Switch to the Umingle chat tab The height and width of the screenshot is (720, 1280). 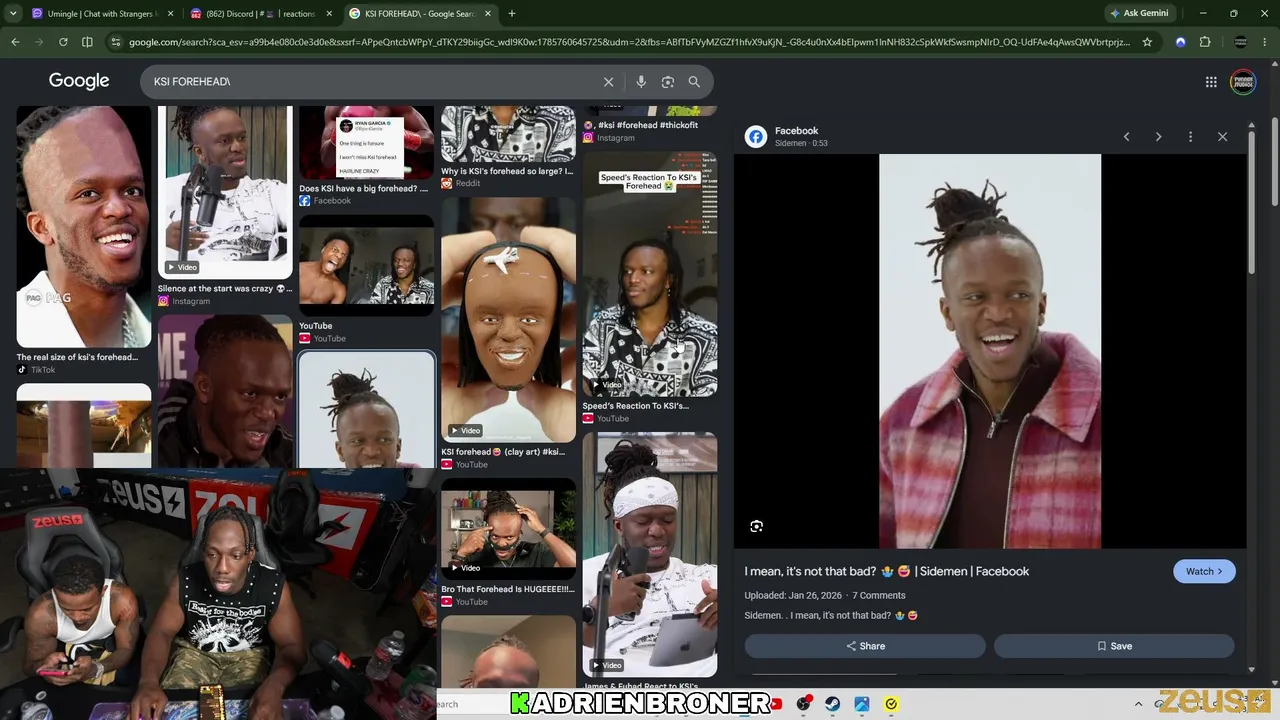click(x=101, y=13)
